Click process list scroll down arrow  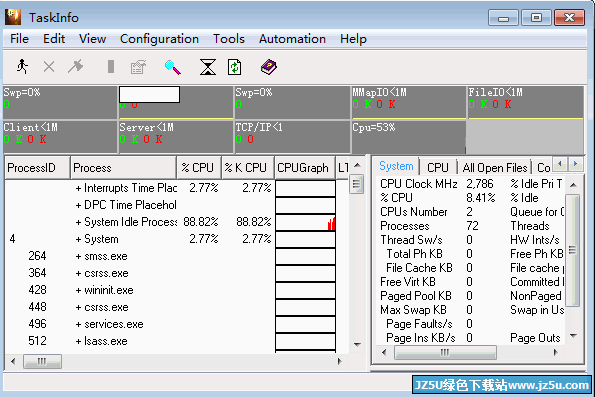click(x=357, y=345)
